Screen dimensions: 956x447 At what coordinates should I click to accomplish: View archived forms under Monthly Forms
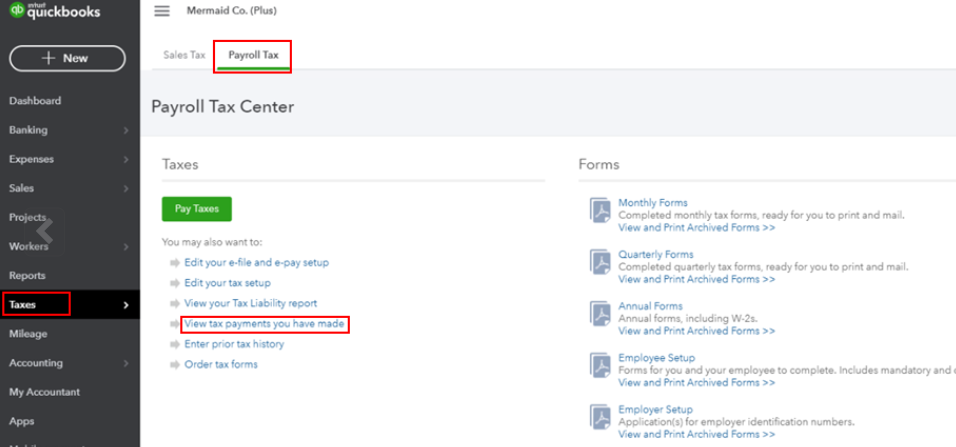tap(697, 227)
